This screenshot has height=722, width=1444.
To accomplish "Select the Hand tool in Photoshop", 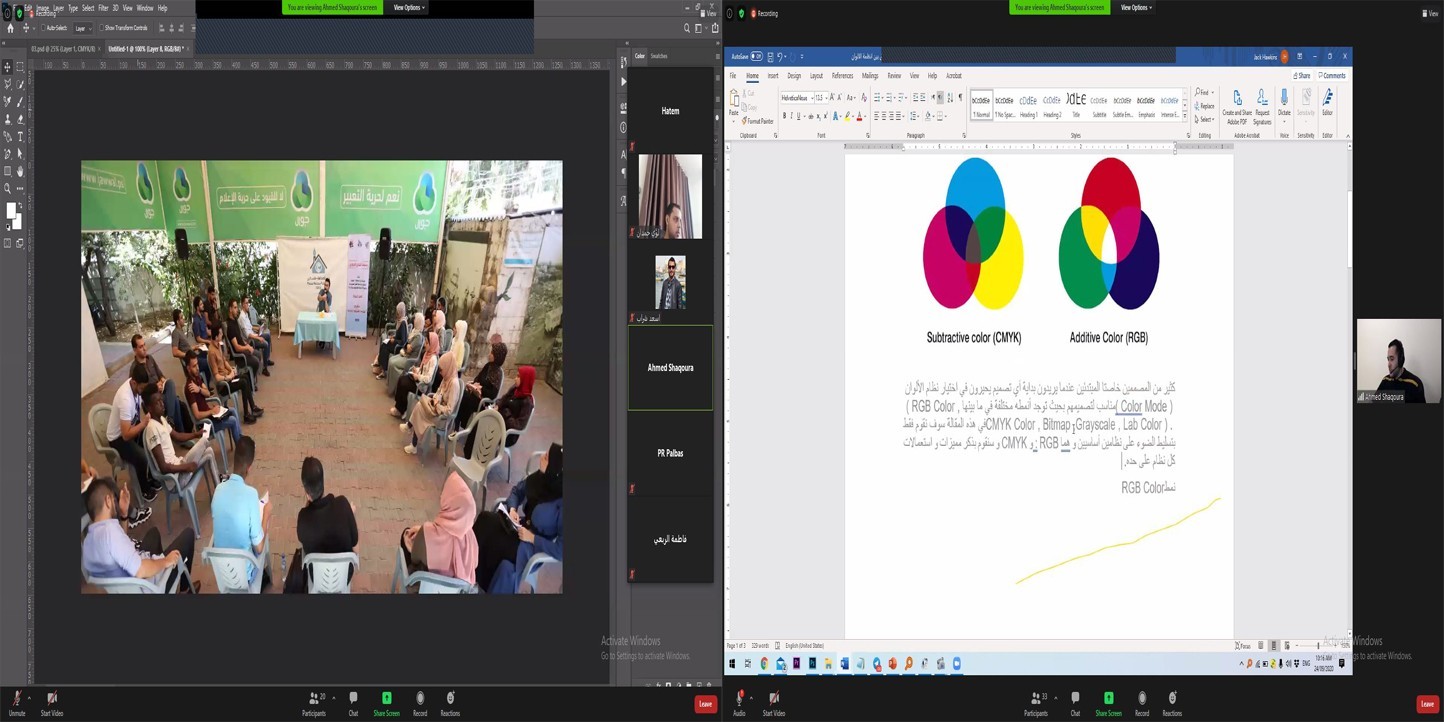I will point(20,172).
